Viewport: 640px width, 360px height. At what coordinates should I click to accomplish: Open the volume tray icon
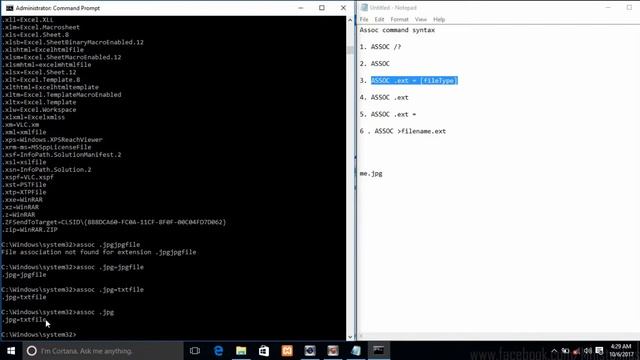[588, 351]
